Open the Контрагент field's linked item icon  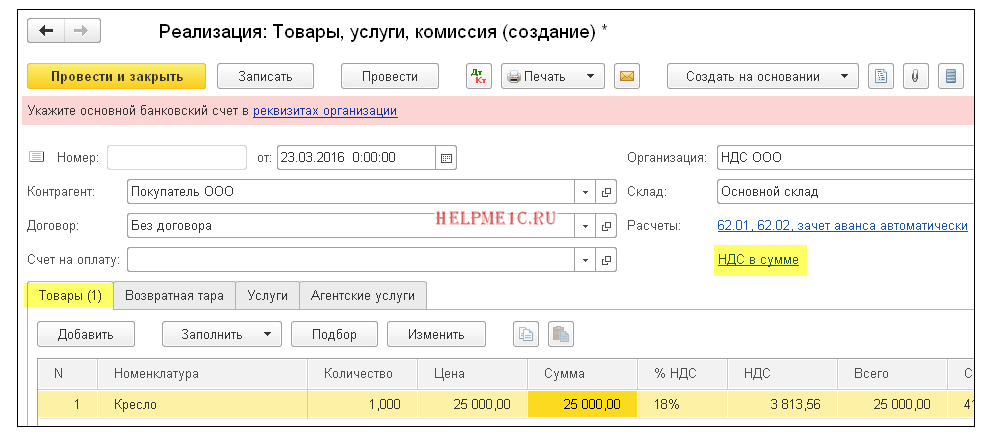tap(606, 192)
